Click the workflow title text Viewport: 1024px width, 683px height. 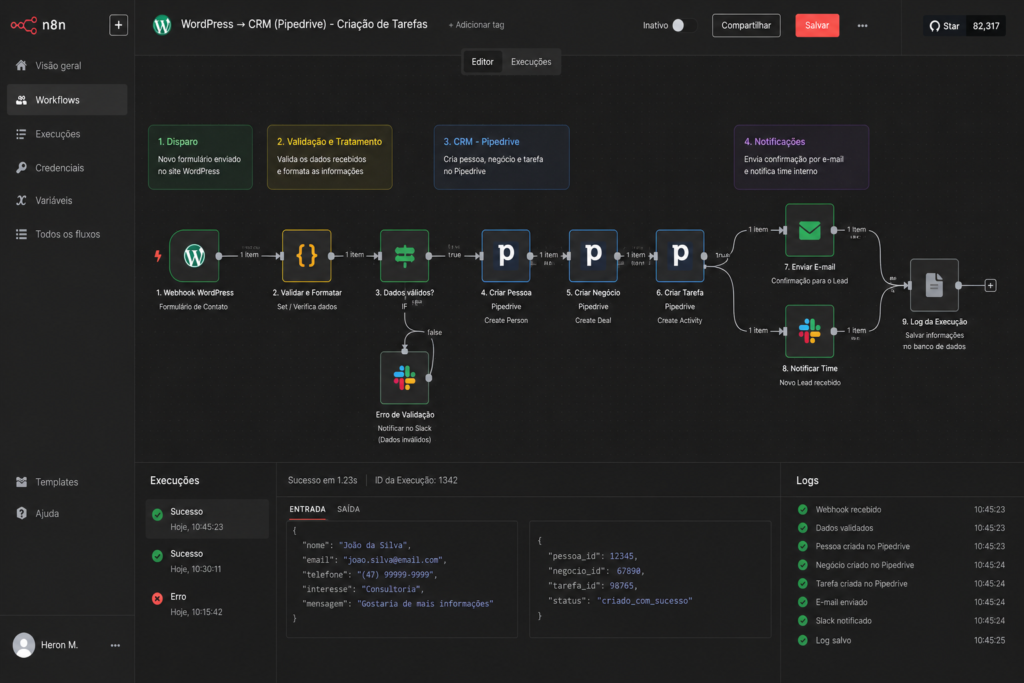tap(304, 24)
